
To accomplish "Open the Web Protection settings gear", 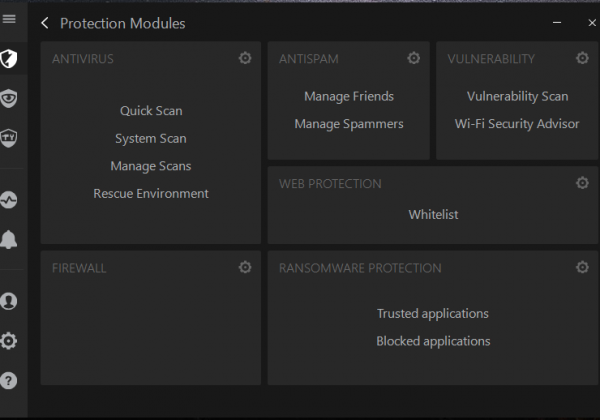I will [582, 183].
